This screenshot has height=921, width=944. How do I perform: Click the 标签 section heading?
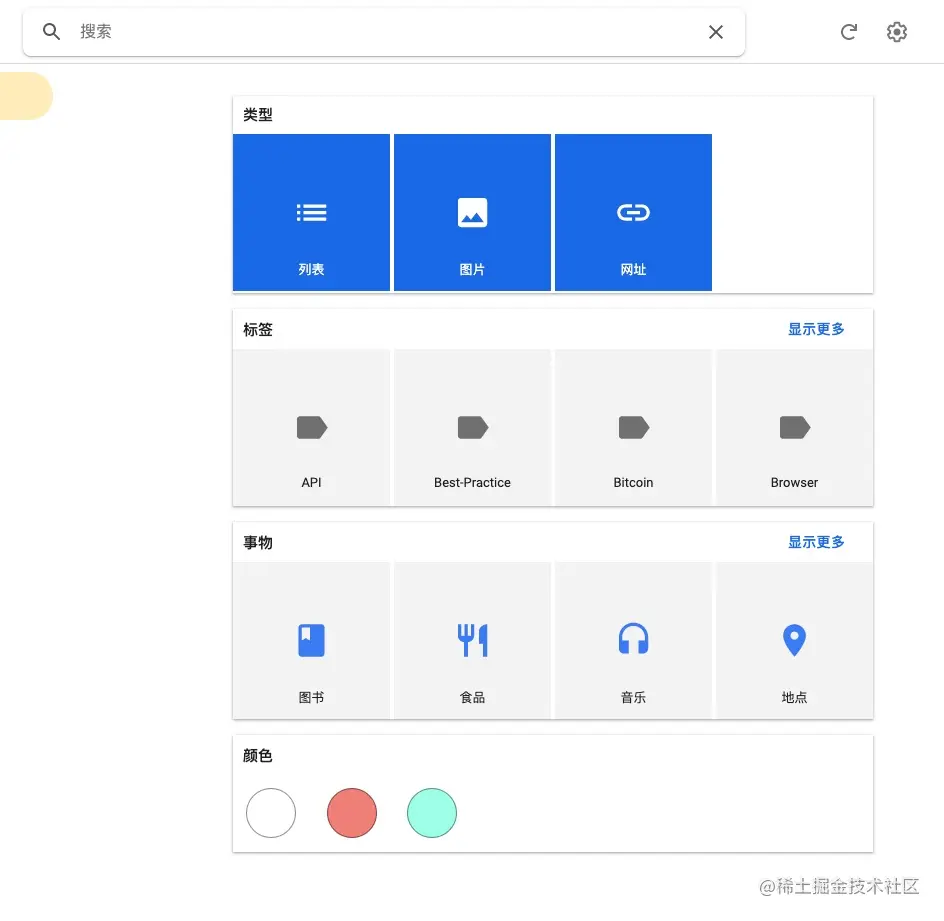[x=258, y=329]
